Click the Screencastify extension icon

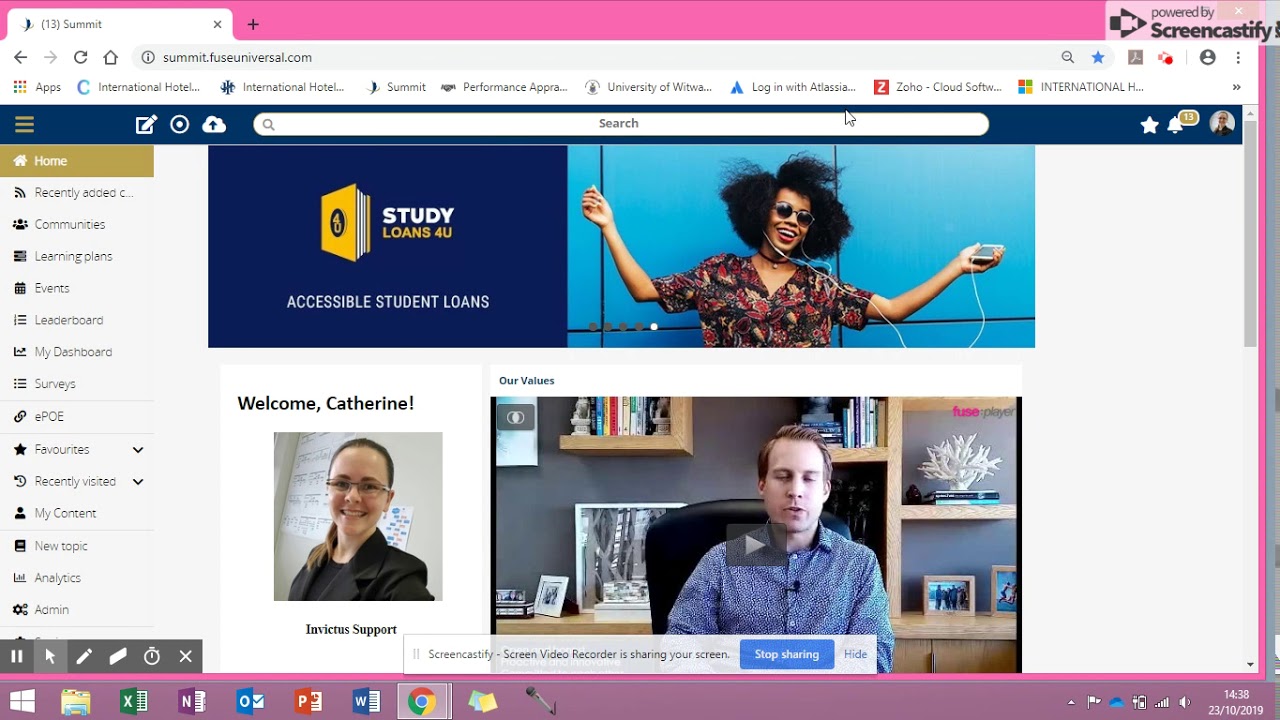coord(1165,57)
